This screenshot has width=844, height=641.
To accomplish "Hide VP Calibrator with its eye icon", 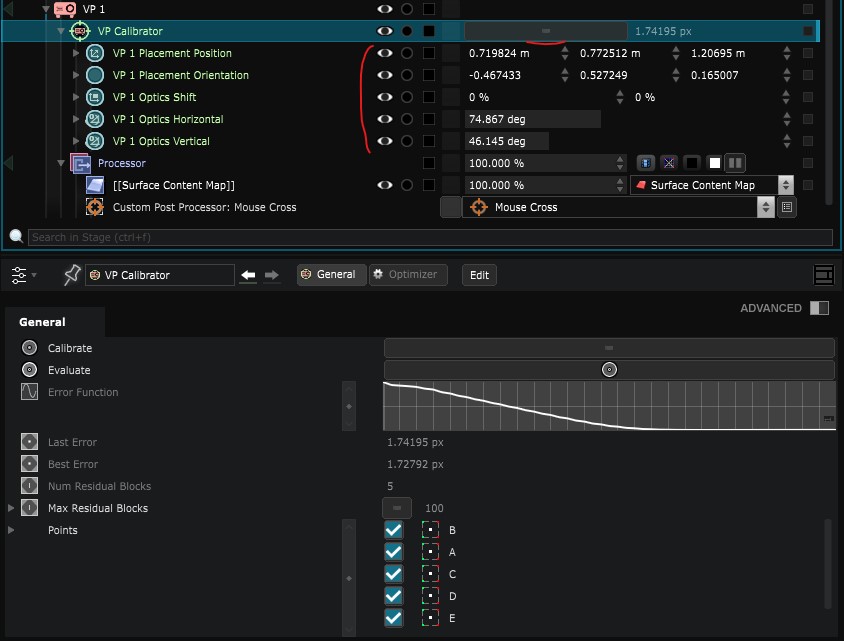I will (384, 31).
